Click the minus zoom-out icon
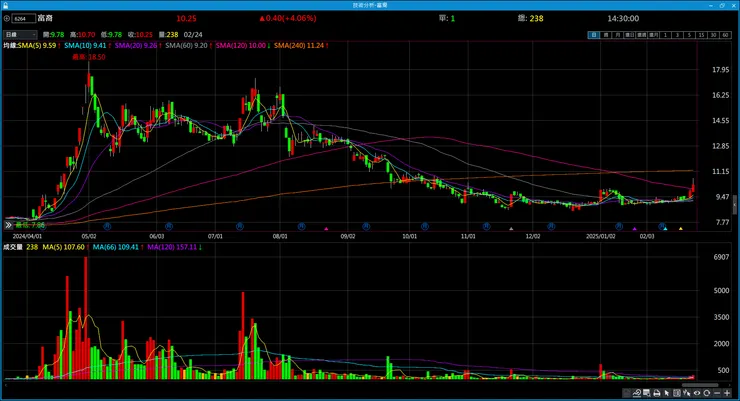The height and width of the screenshot is (401, 740). pyautogui.click(x=717, y=393)
